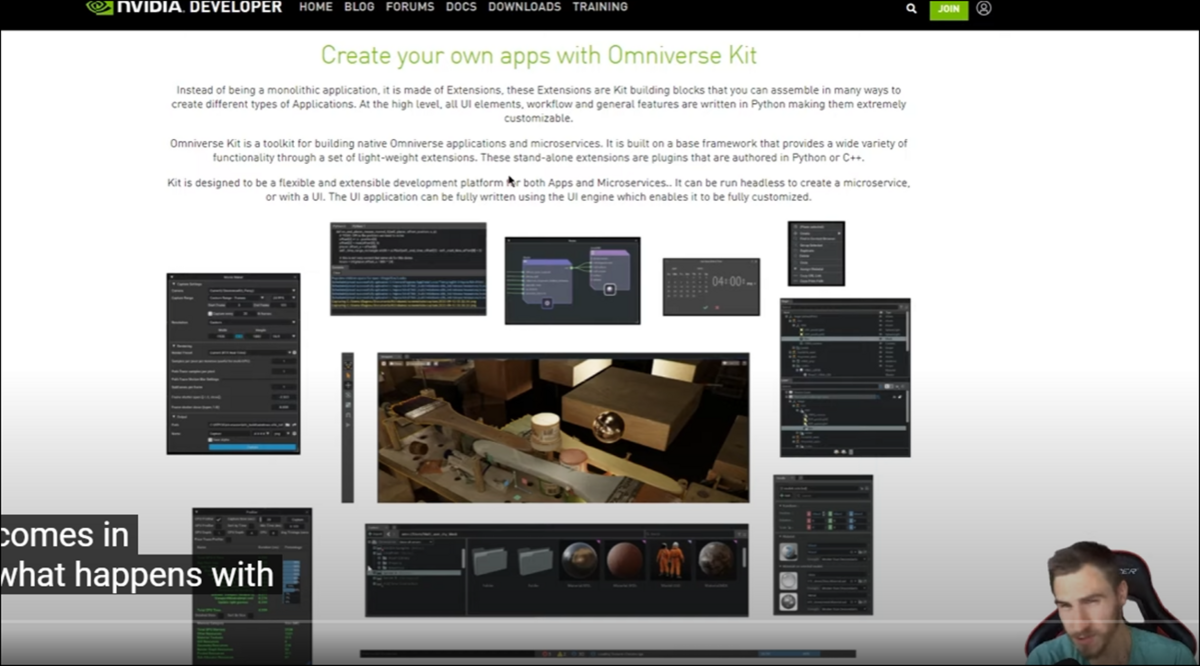Click second gray folder in content browser
This screenshot has height=666, width=1200.
pyautogui.click(x=535, y=560)
